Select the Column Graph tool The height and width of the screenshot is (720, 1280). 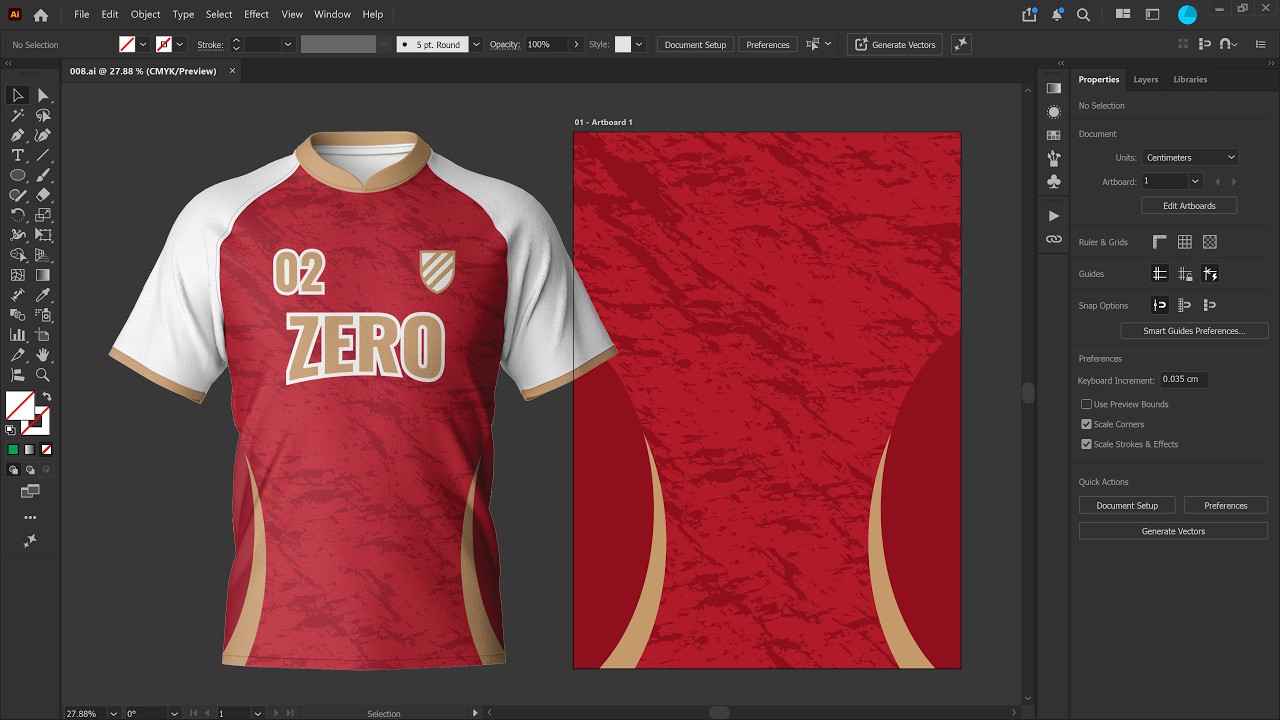coord(17,335)
